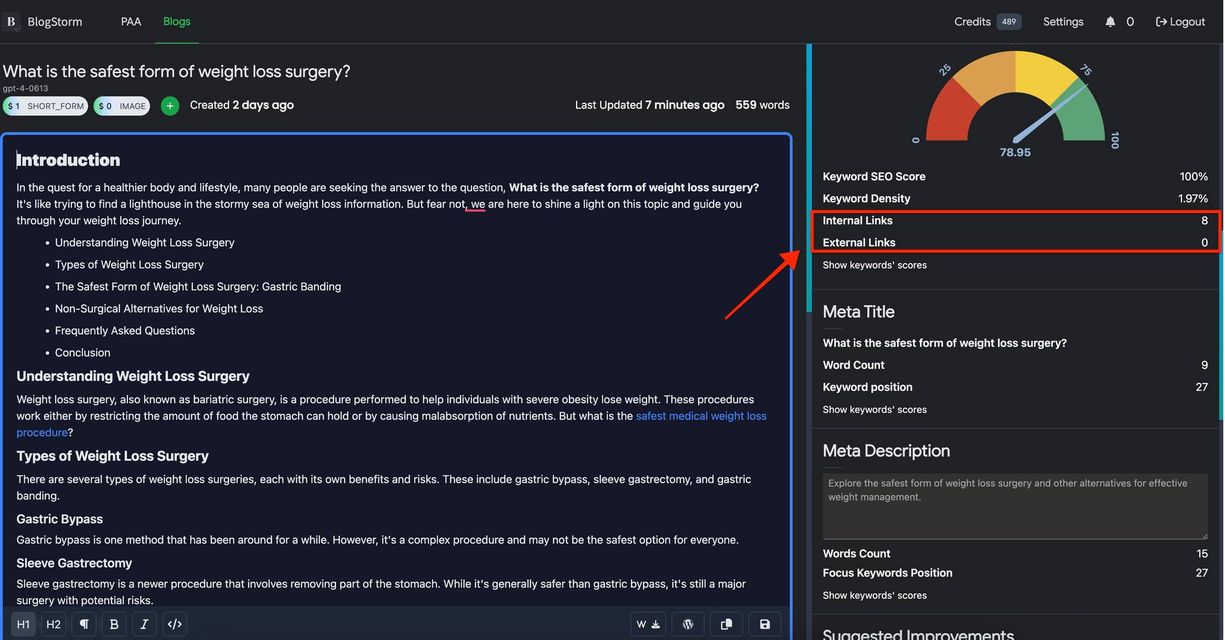
Task: Expand Suggested Improvements section
Action: click(917, 634)
